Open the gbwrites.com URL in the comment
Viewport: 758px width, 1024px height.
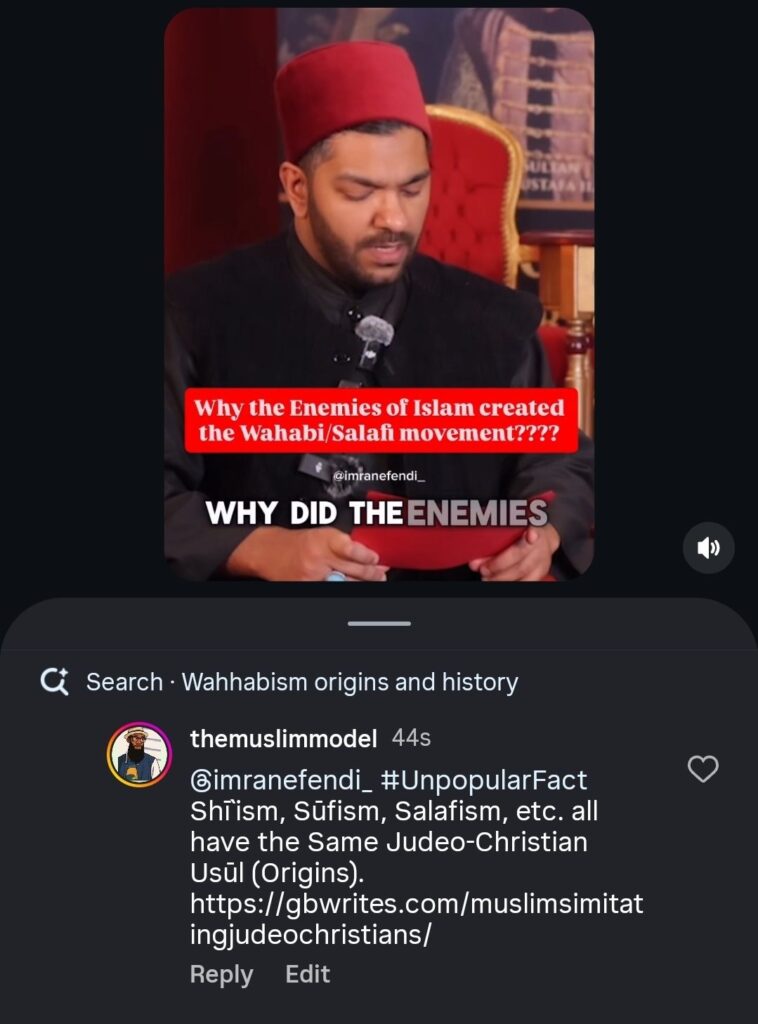(x=417, y=920)
